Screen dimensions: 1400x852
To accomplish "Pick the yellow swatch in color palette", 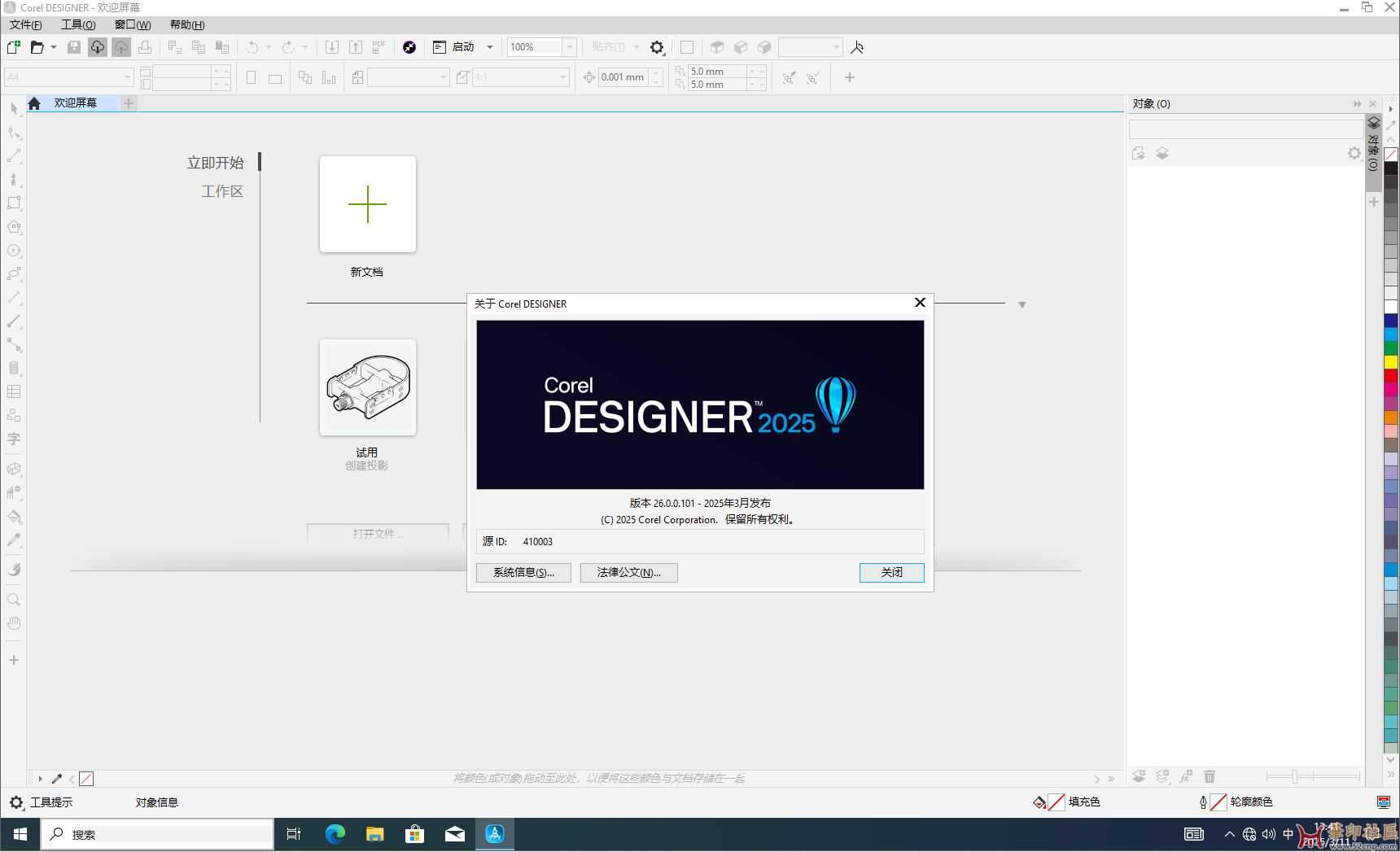I will [1391, 362].
